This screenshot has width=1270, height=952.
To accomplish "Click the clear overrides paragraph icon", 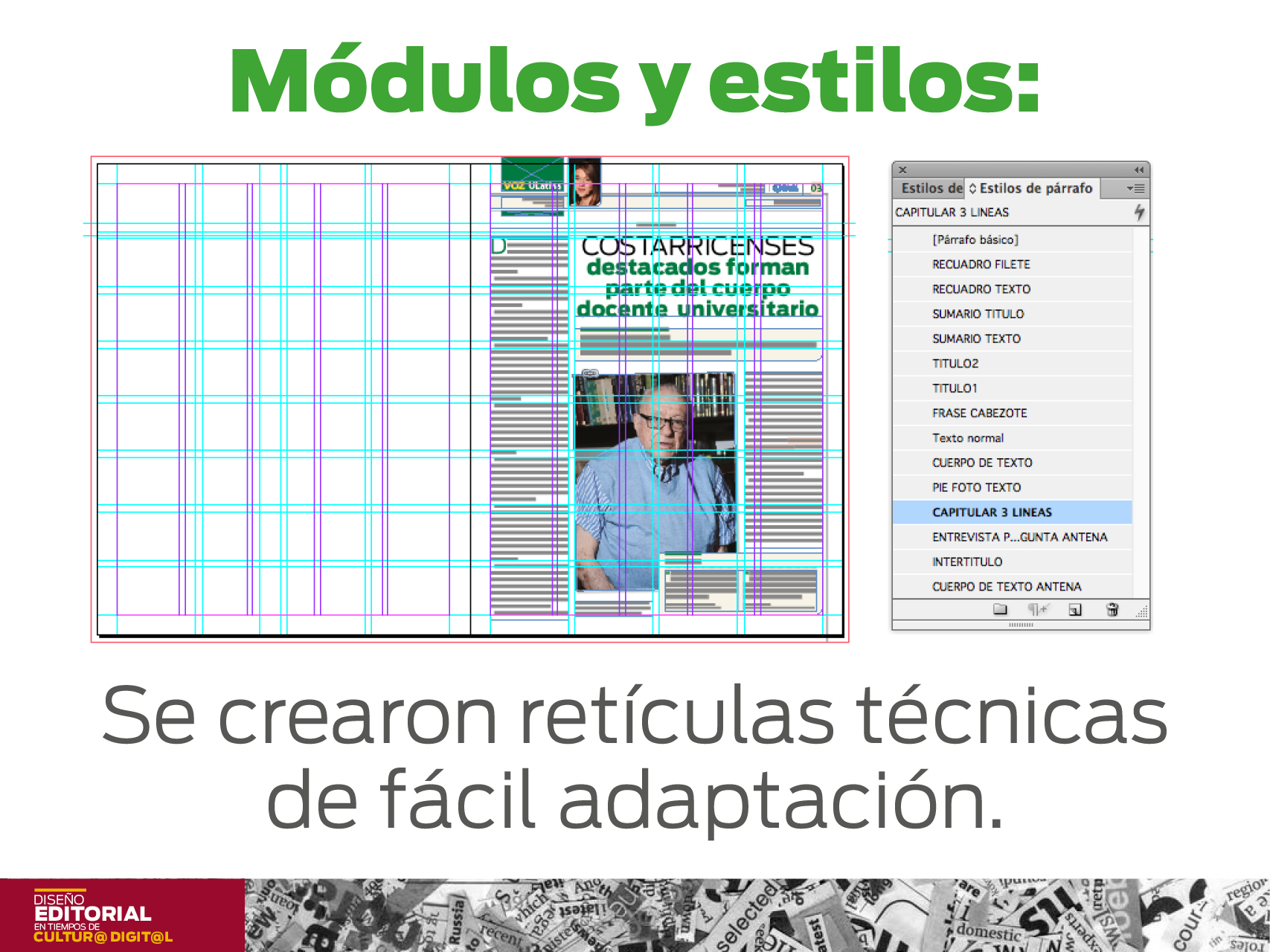I will 1037,610.
